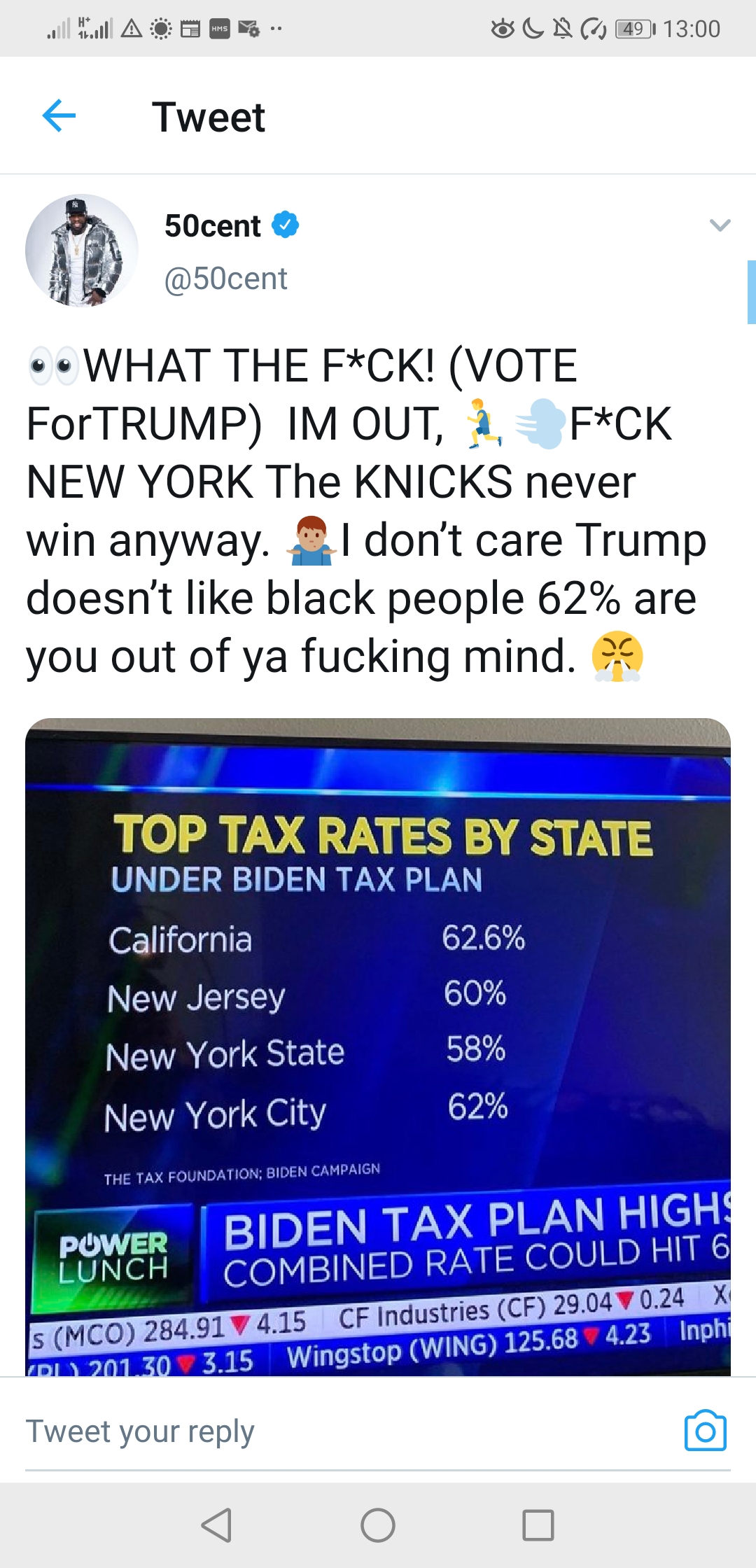Open the 50cent display name
The height and width of the screenshot is (1568, 756).
point(212,225)
